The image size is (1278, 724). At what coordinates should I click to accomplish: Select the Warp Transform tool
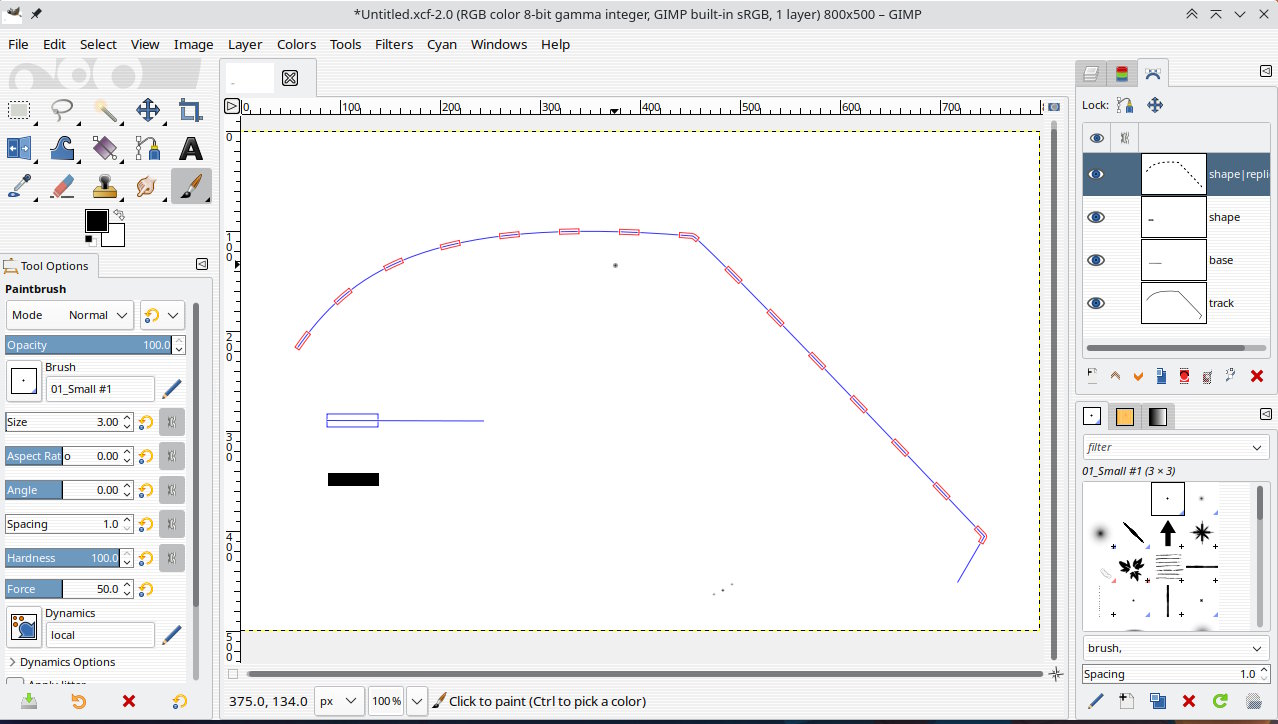click(x=62, y=149)
